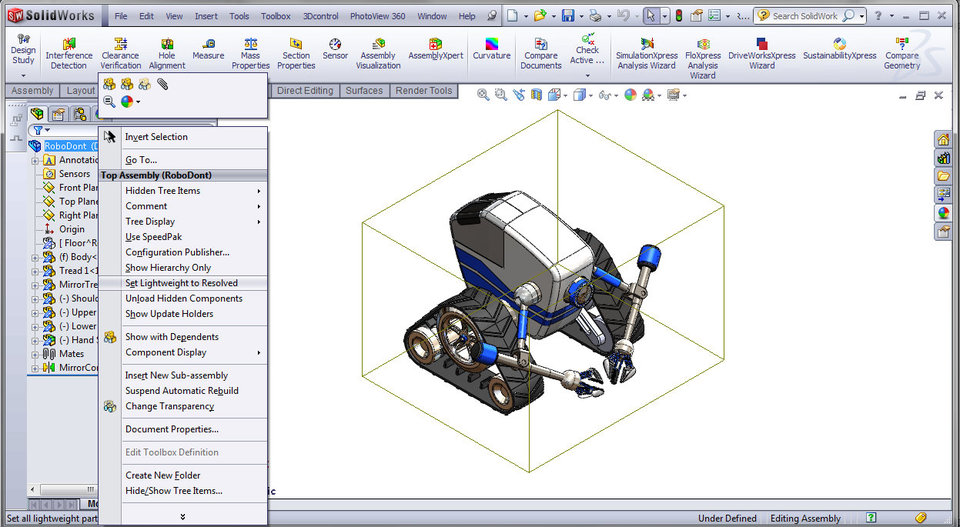Open the Hidden Tree Items submenu
This screenshot has width=960, height=527.
point(182,191)
